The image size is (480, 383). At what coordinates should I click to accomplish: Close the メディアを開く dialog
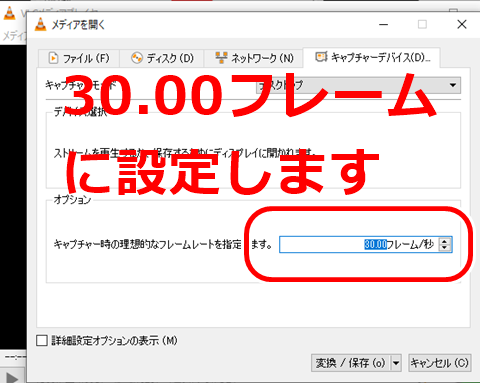pos(462,24)
